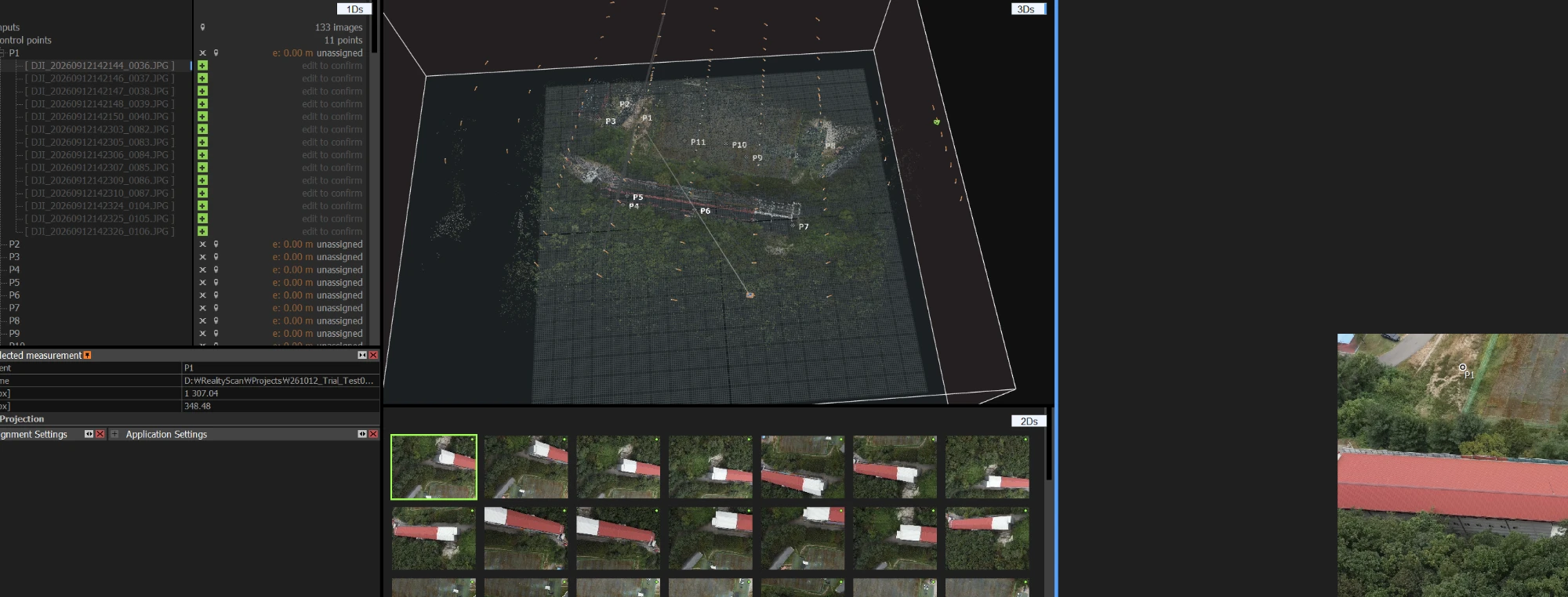
Task: Close the Selected measurement panel
Action: tap(373, 356)
